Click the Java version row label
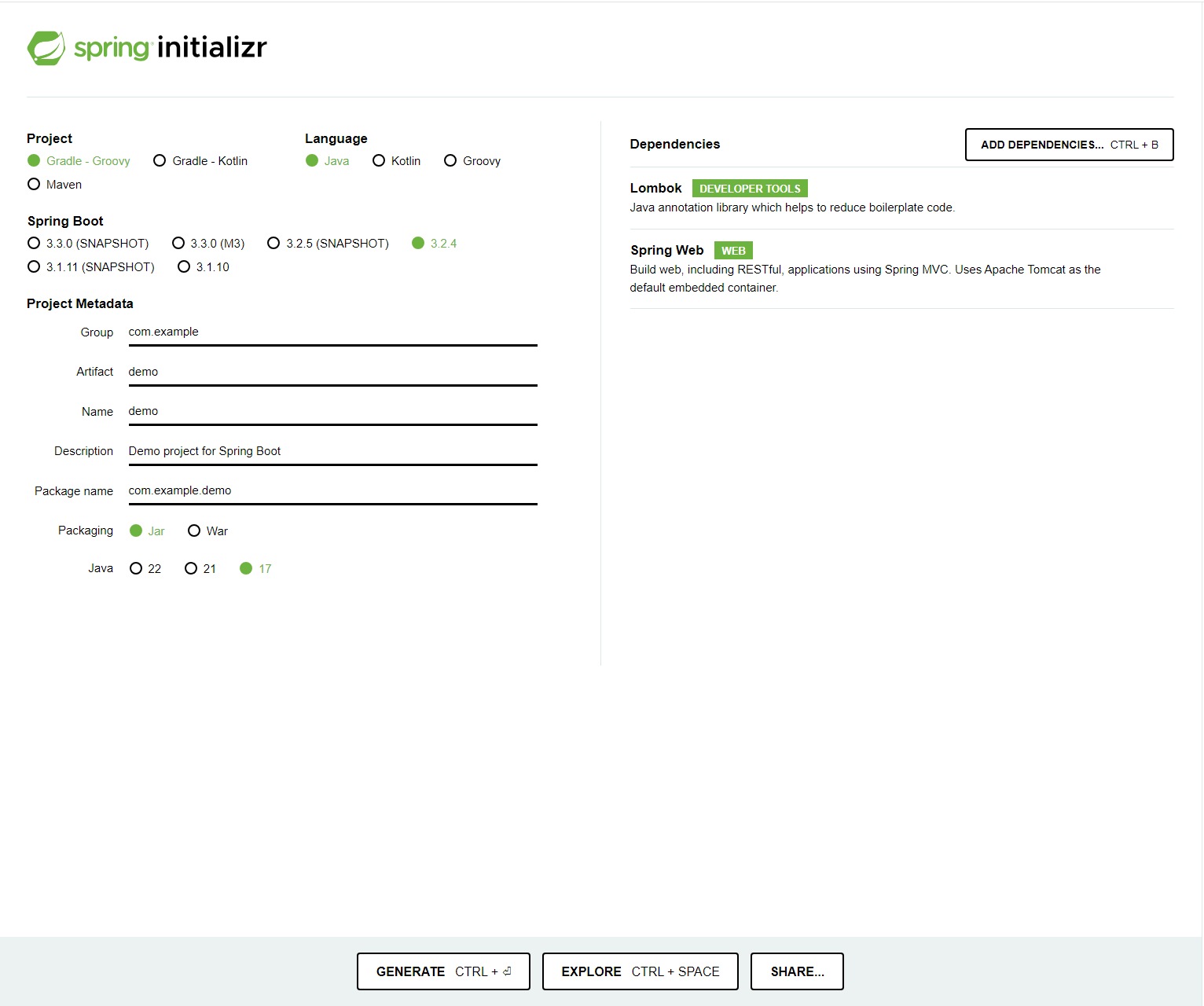The height and width of the screenshot is (1006, 1204). (101, 568)
